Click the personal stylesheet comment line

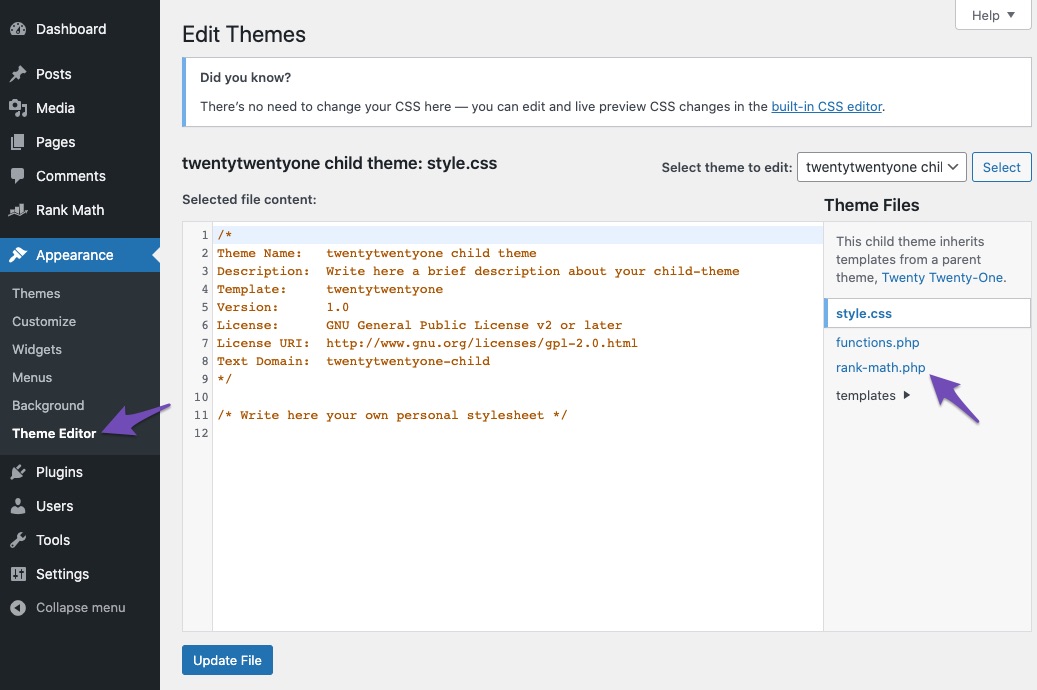pos(392,415)
